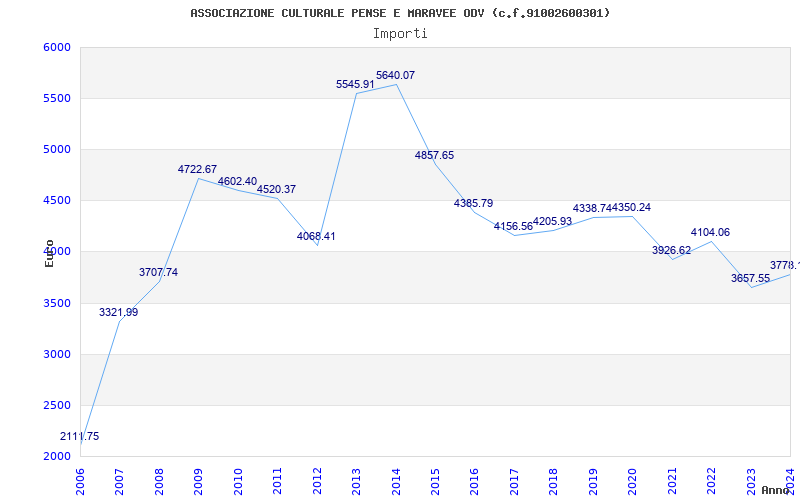
Task: Click x-axis year 2010
Action: 237,482
